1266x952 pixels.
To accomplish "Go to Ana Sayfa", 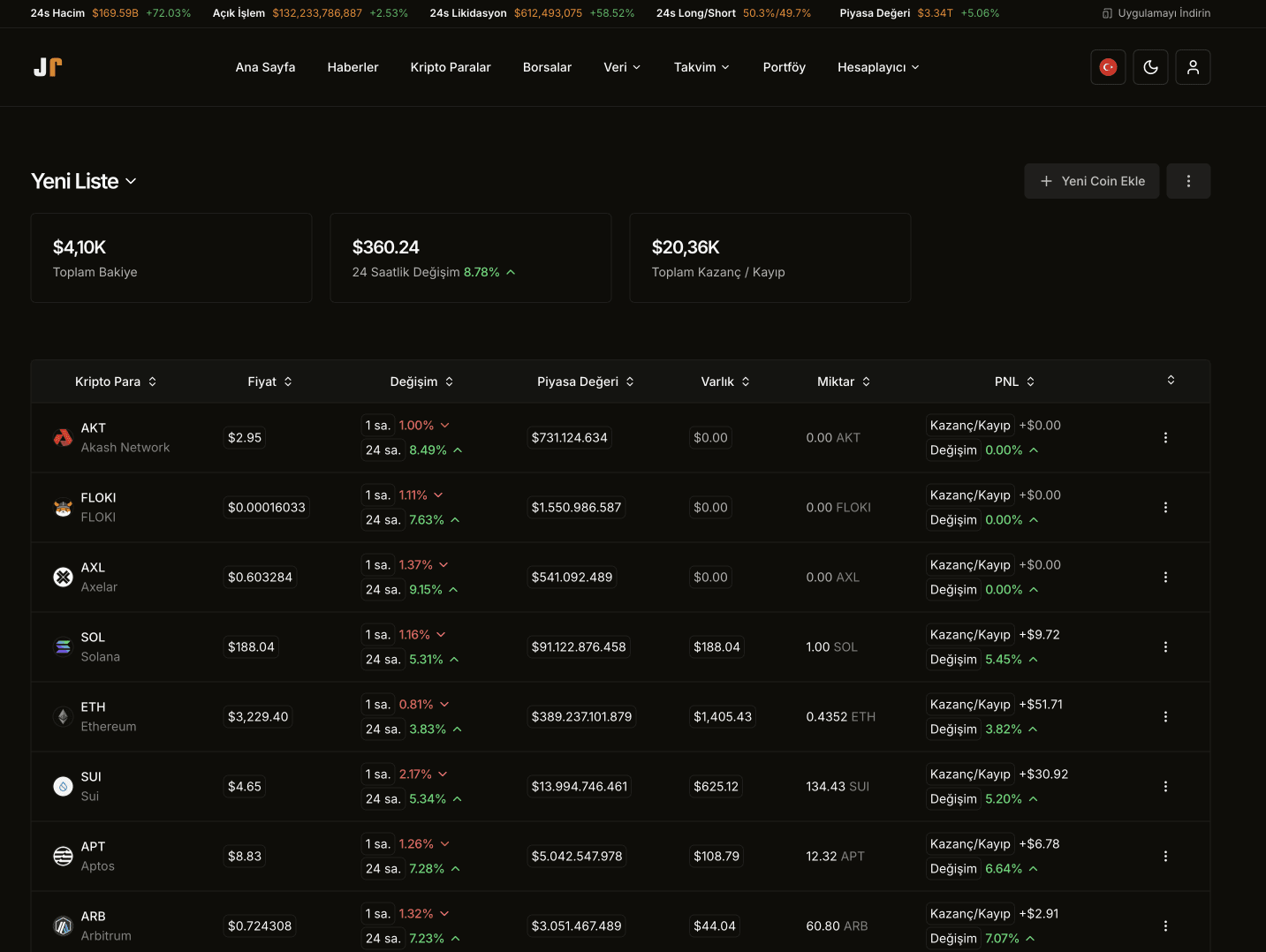I will [x=265, y=67].
